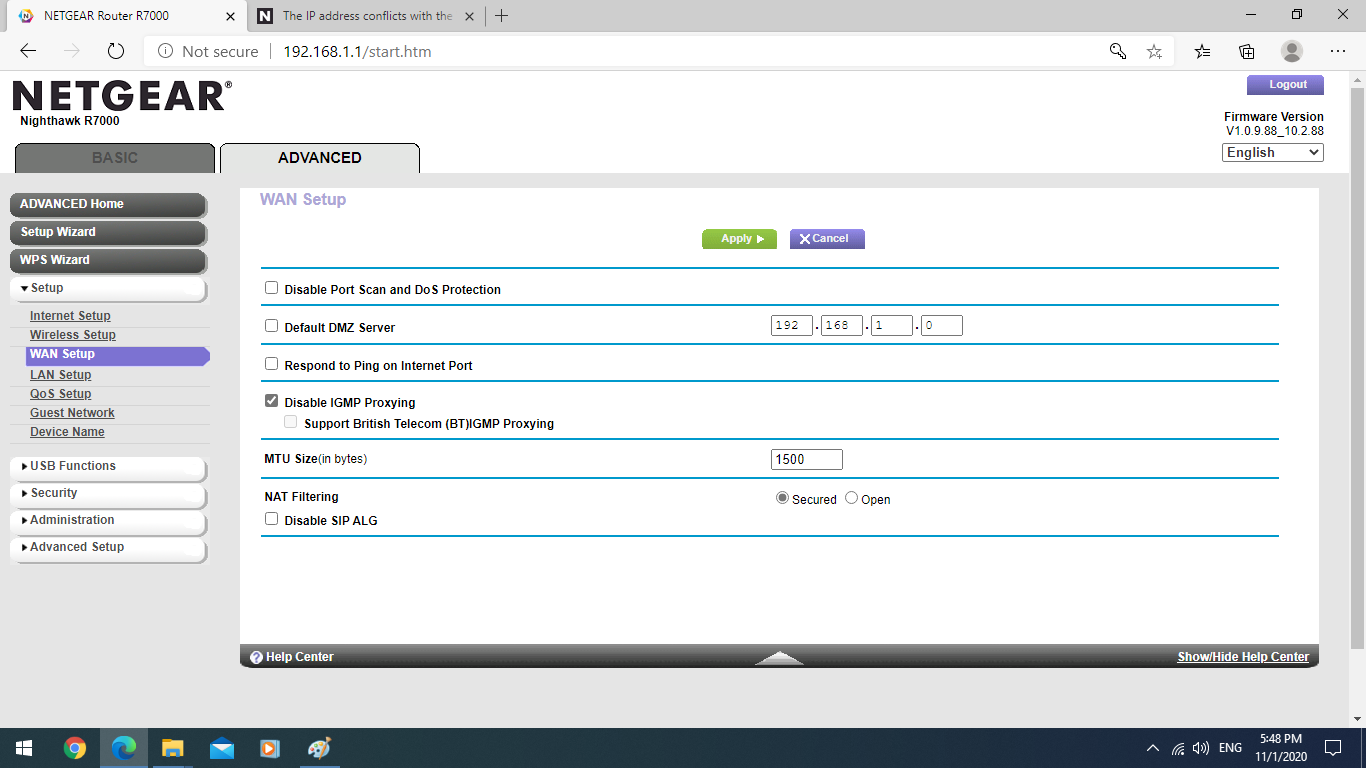Check the Default DMZ Server box
This screenshot has width=1366, height=768.
pos(271,326)
